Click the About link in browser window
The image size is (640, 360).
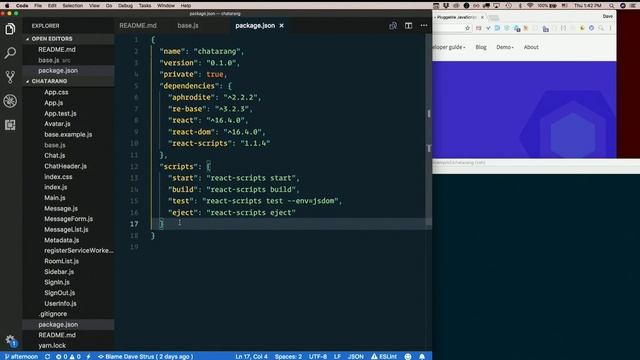tap(531, 47)
